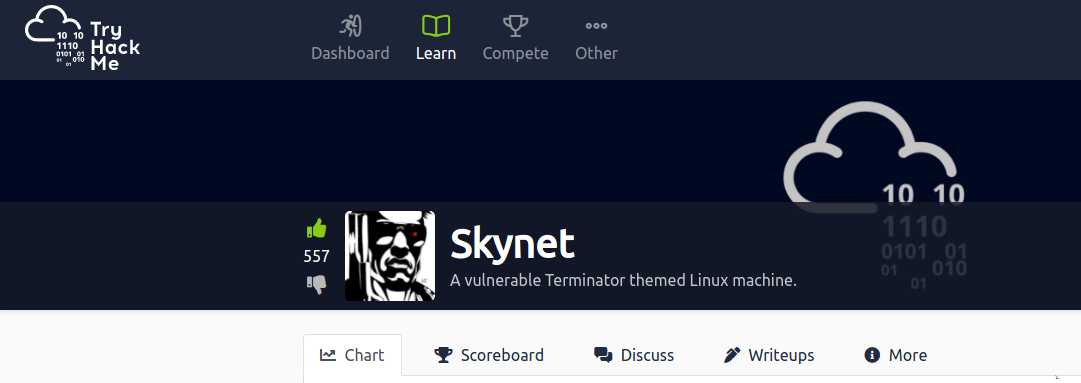Click the trophy icon on the Scoreboard tab
The width and height of the screenshot is (1081, 383).
coord(443,355)
